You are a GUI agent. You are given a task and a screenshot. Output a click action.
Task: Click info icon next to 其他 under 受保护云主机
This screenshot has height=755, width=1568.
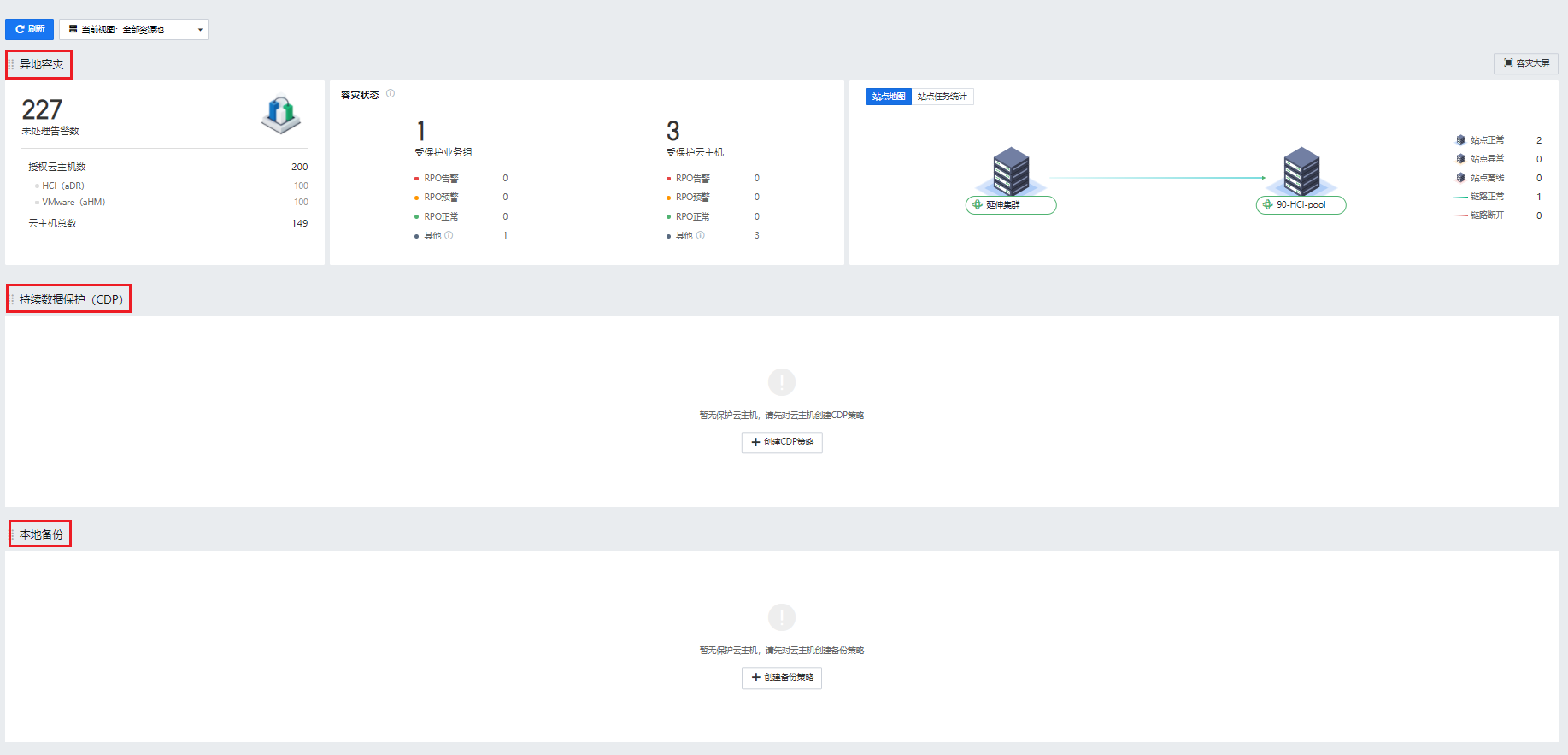click(701, 235)
